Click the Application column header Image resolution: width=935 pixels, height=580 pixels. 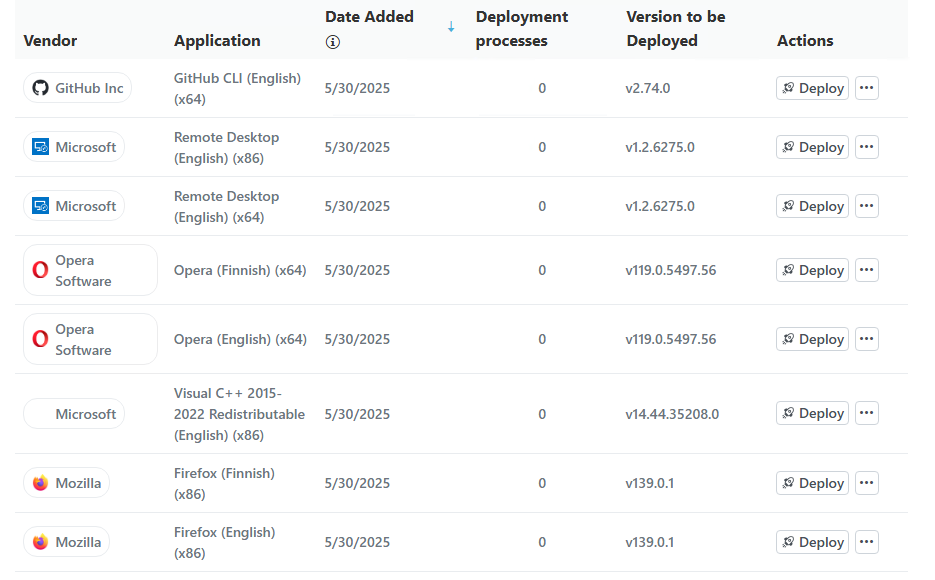(217, 41)
